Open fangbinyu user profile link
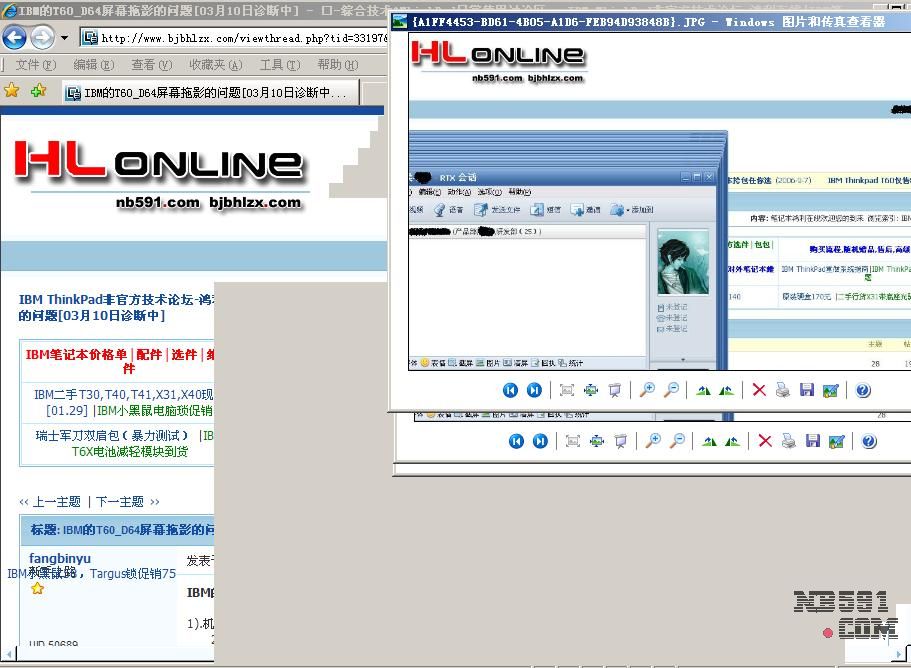The width and height of the screenshot is (911, 668). (60, 558)
